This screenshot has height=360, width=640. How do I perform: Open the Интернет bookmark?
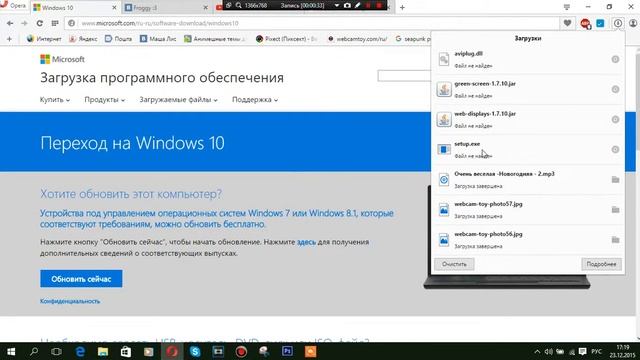pos(44,39)
